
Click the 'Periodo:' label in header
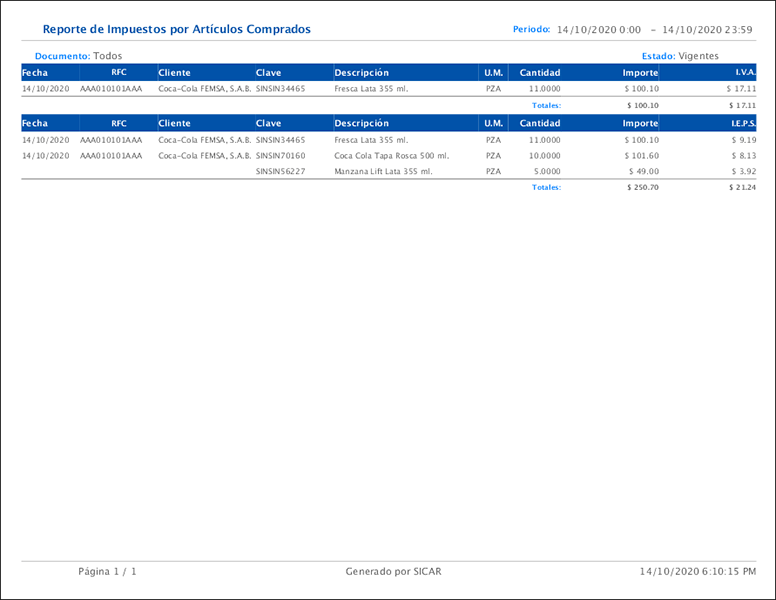coord(531,30)
